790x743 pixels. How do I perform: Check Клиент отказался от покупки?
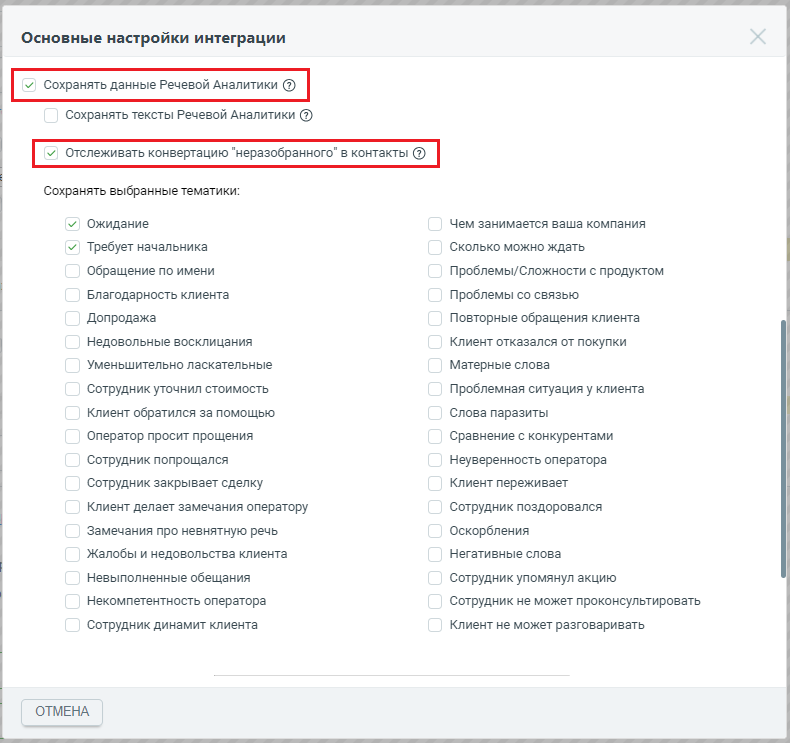pos(435,342)
